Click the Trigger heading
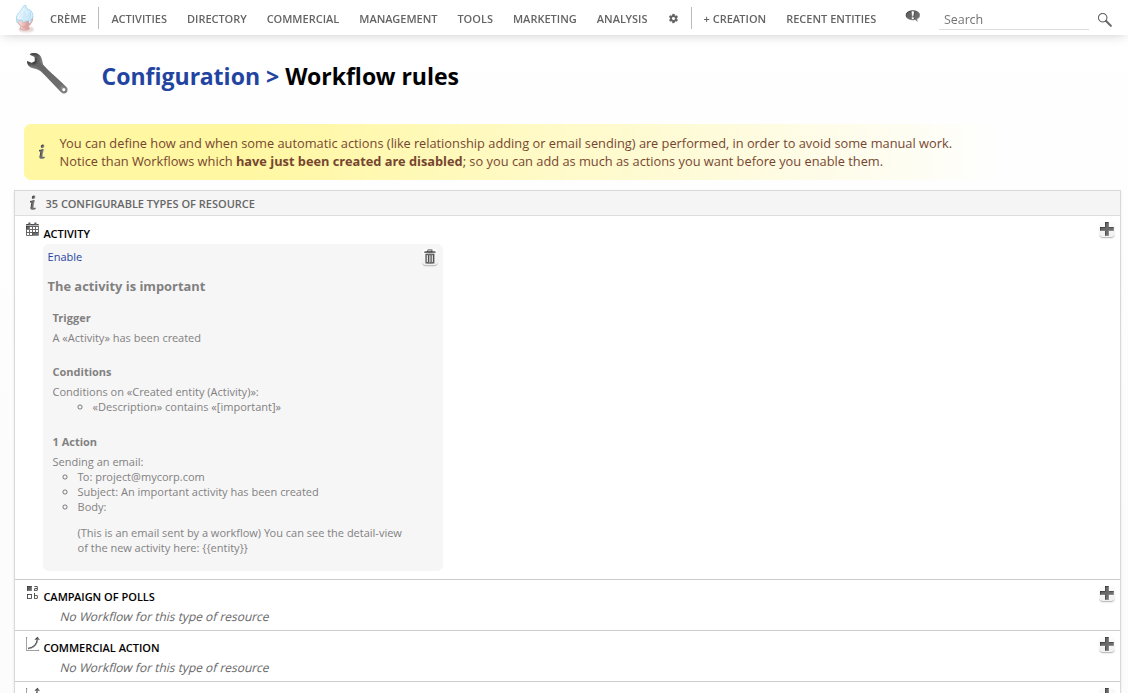Image resolution: width=1128 pixels, height=693 pixels. click(x=71, y=318)
